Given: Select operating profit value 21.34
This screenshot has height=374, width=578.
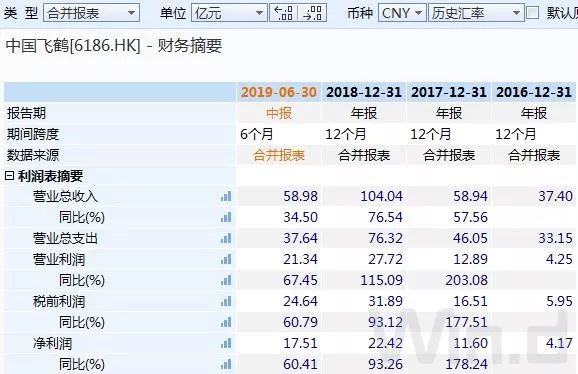Looking at the screenshot, I should [x=300, y=259].
